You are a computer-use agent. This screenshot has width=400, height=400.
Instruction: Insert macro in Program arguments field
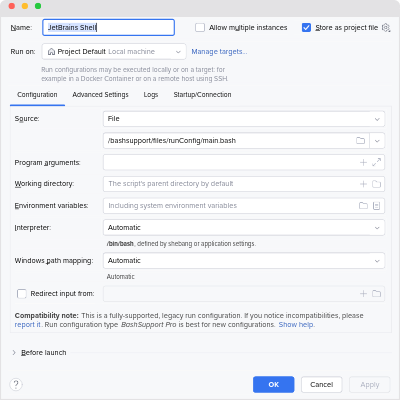click(x=363, y=163)
